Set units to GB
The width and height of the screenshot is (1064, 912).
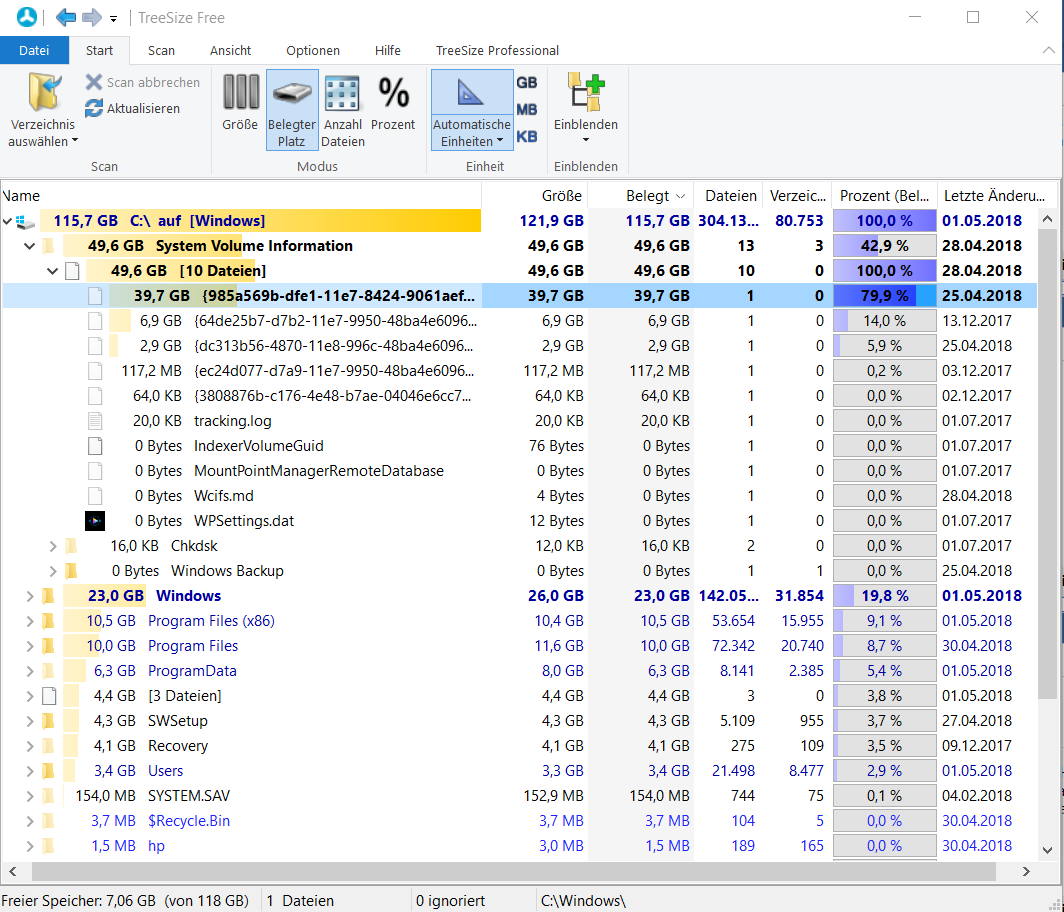pyautogui.click(x=527, y=83)
